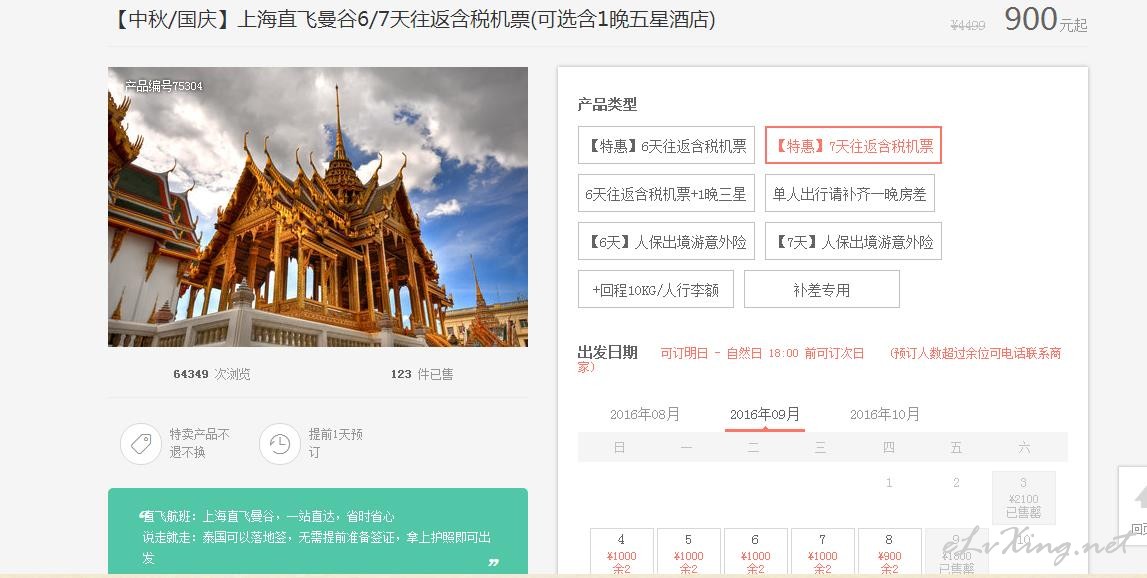Click the 123 件已售 sold count
The width and height of the screenshot is (1147, 578).
click(x=421, y=374)
